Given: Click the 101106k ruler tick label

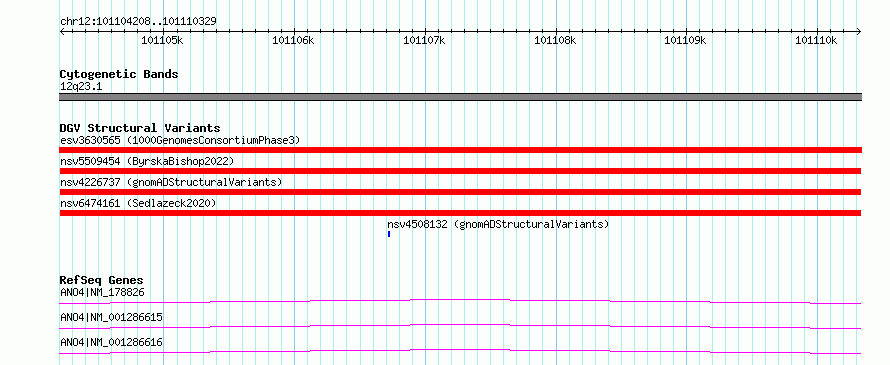Looking at the screenshot, I should (293, 40).
